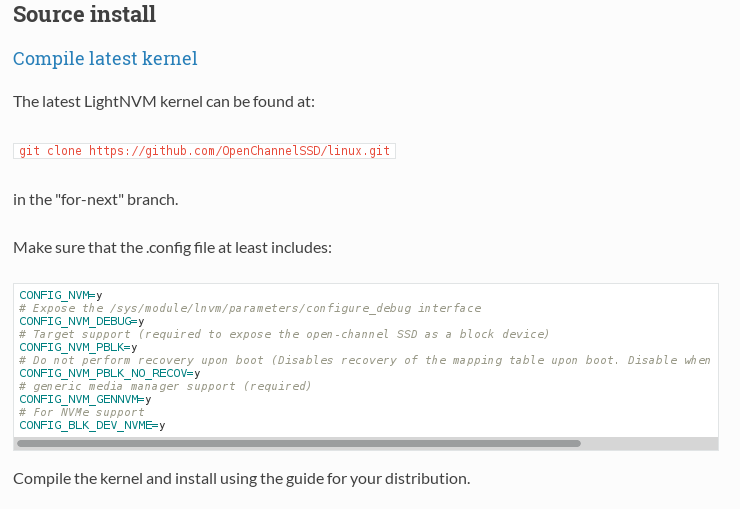Click the CONFIG_BLK_DEV_NVME=y line
The width and height of the screenshot is (740, 509).
[x=92, y=425]
